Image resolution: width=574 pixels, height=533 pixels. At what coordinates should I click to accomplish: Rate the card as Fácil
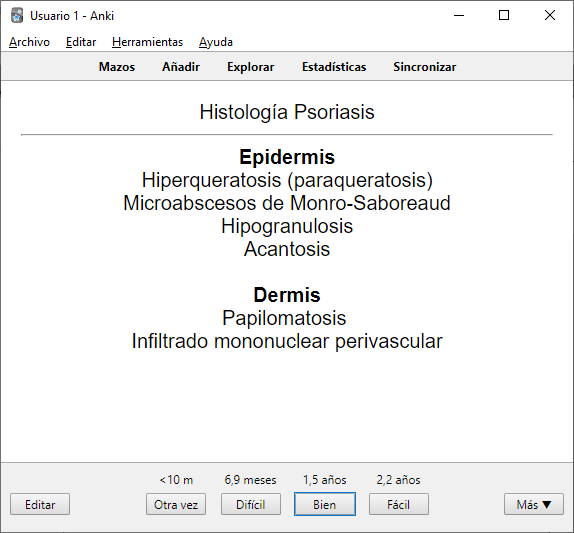pyautogui.click(x=399, y=504)
